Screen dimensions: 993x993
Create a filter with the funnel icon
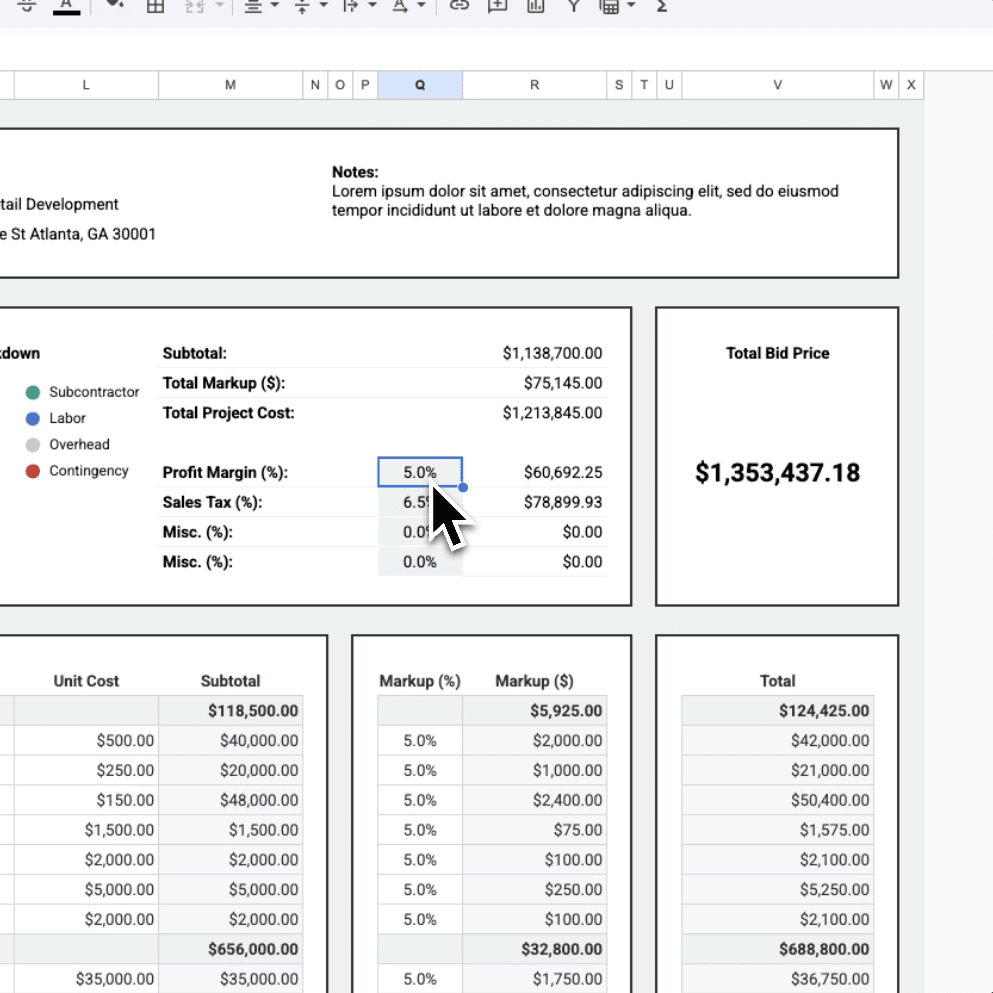point(573,7)
